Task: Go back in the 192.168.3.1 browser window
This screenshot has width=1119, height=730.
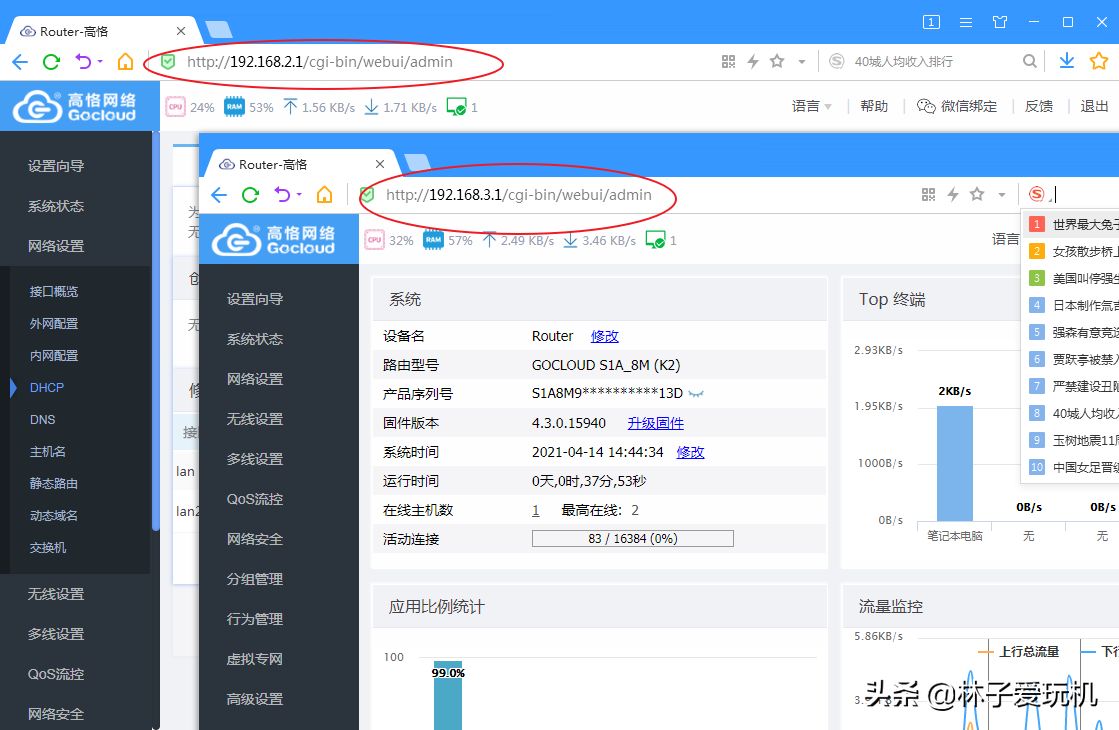Action: click(x=219, y=195)
